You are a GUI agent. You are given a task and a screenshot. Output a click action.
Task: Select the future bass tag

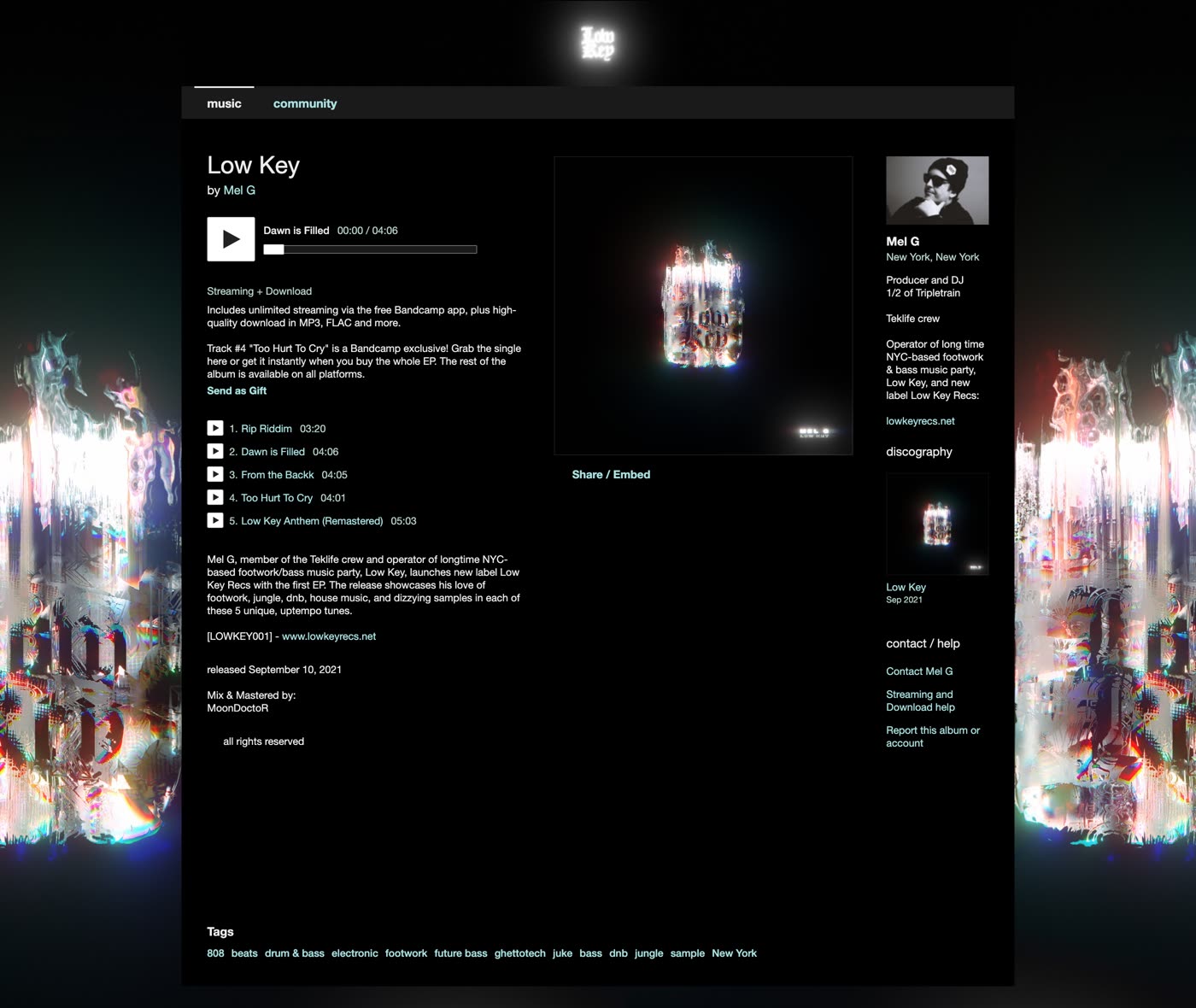click(x=460, y=953)
